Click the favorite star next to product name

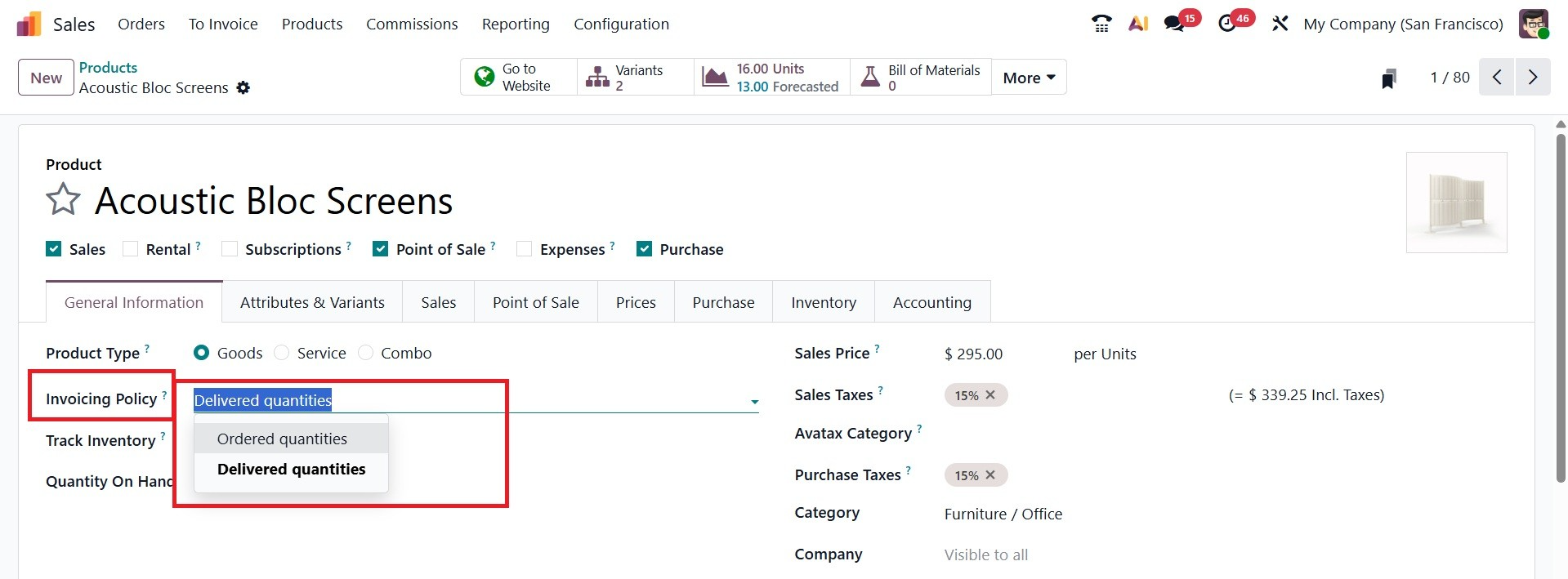[63, 200]
